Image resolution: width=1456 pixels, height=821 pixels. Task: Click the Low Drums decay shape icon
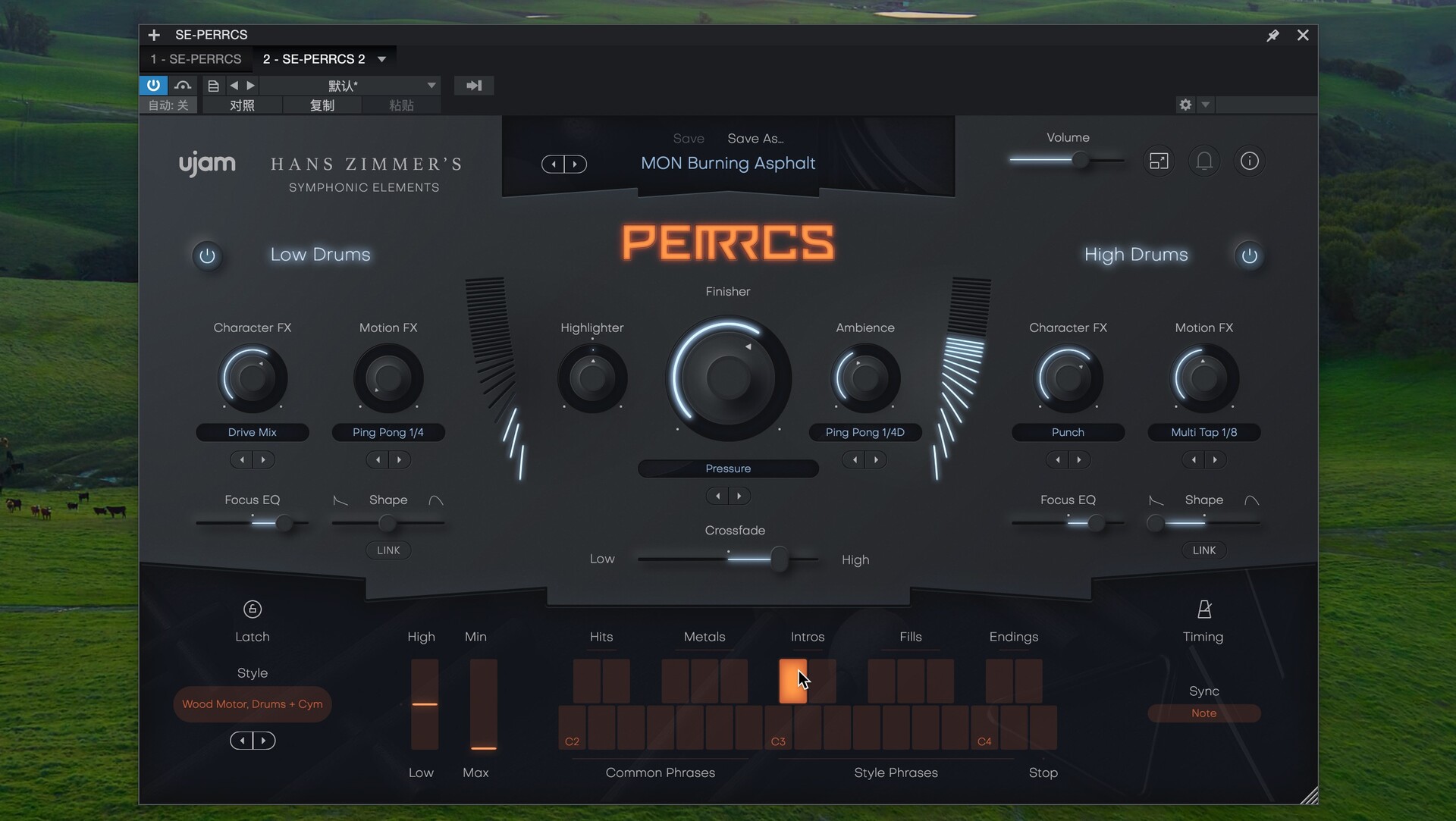coord(341,500)
